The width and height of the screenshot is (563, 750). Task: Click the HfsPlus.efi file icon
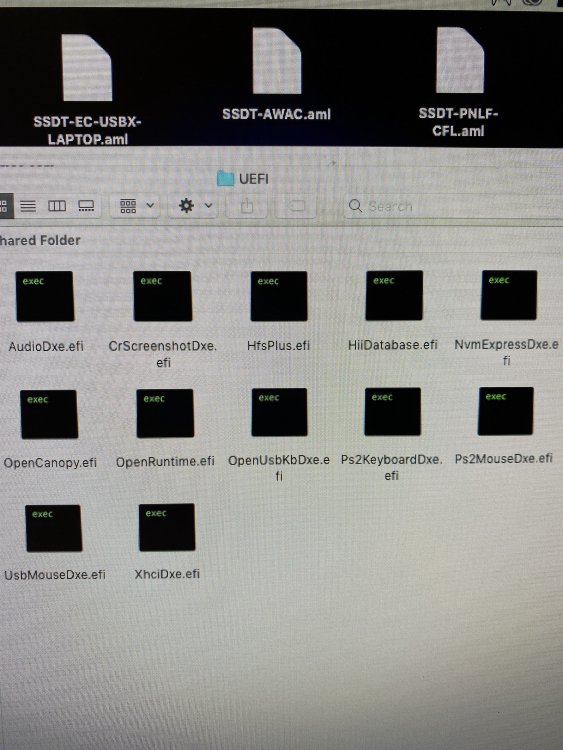279,296
